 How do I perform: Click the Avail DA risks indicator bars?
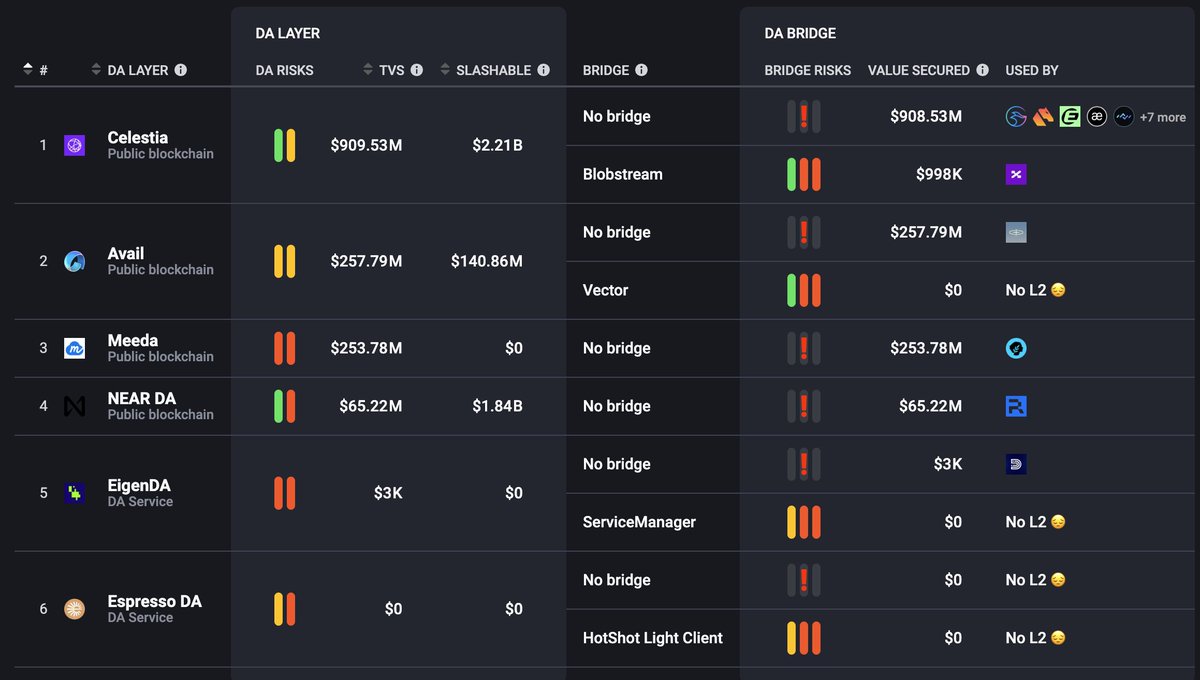[285, 261]
